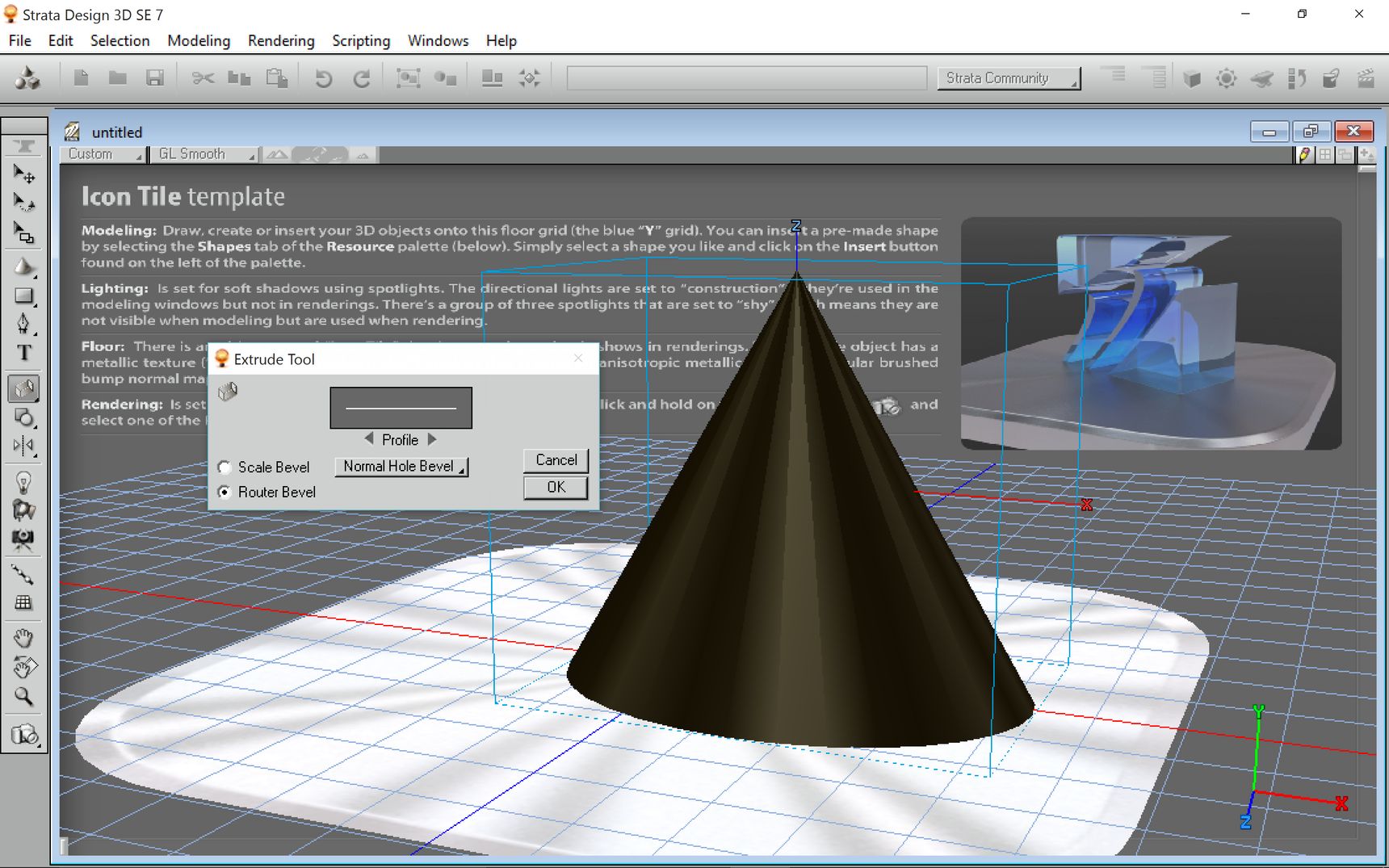Click the Open folder icon
The height and width of the screenshot is (868, 1389).
point(118,78)
